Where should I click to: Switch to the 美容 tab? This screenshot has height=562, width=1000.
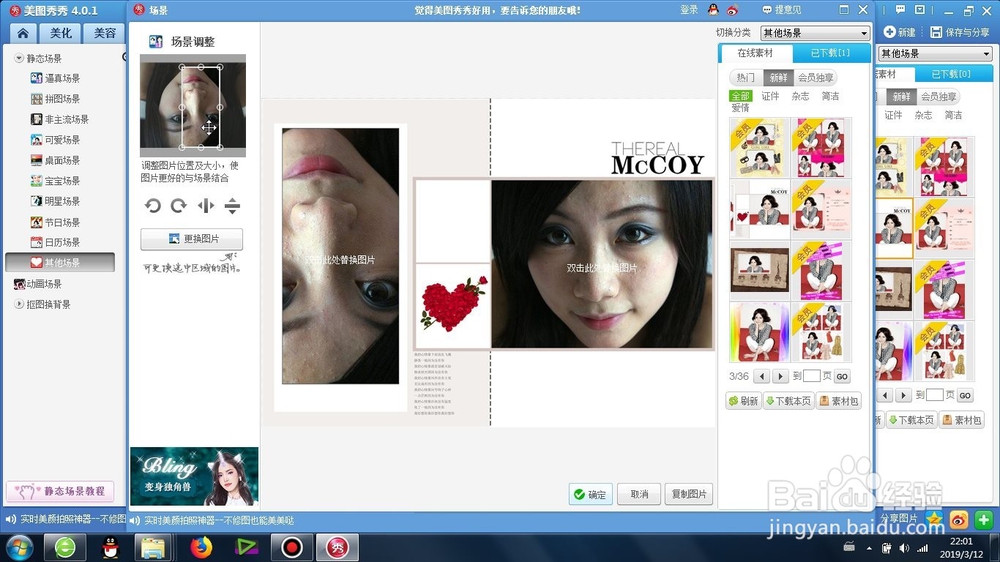point(104,33)
